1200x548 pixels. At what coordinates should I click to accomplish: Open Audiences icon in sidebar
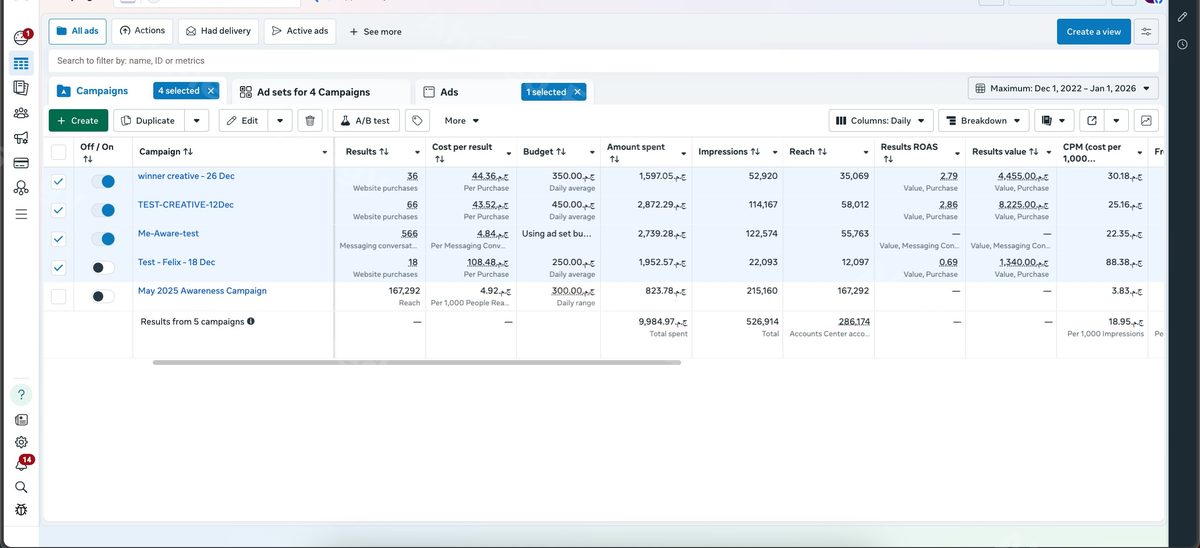(21, 113)
